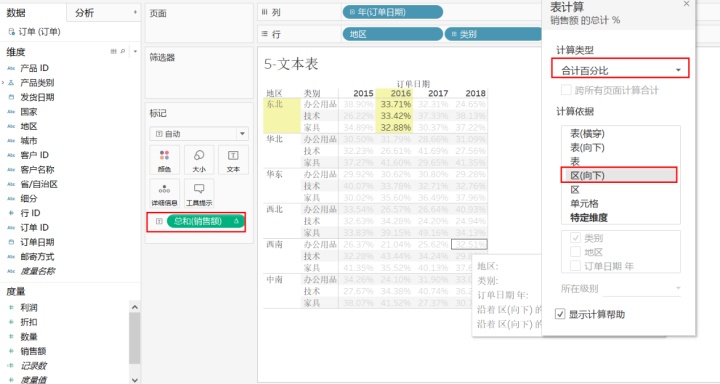
Task: Open the Size (大小) mark card
Action: (199, 160)
